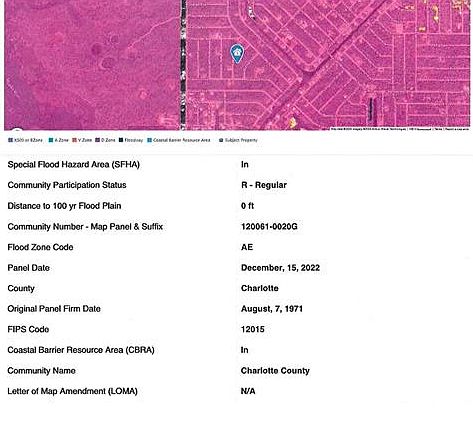Click 'Coastal Barrier Resource Area (CBRA)' label
473x432 pixels.
pos(81,350)
